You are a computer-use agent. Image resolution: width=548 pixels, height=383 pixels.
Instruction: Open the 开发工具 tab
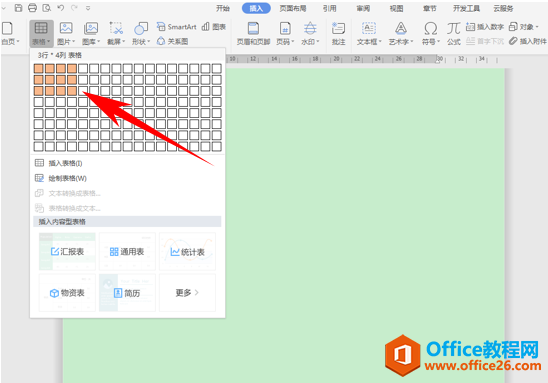pos(466,8)
